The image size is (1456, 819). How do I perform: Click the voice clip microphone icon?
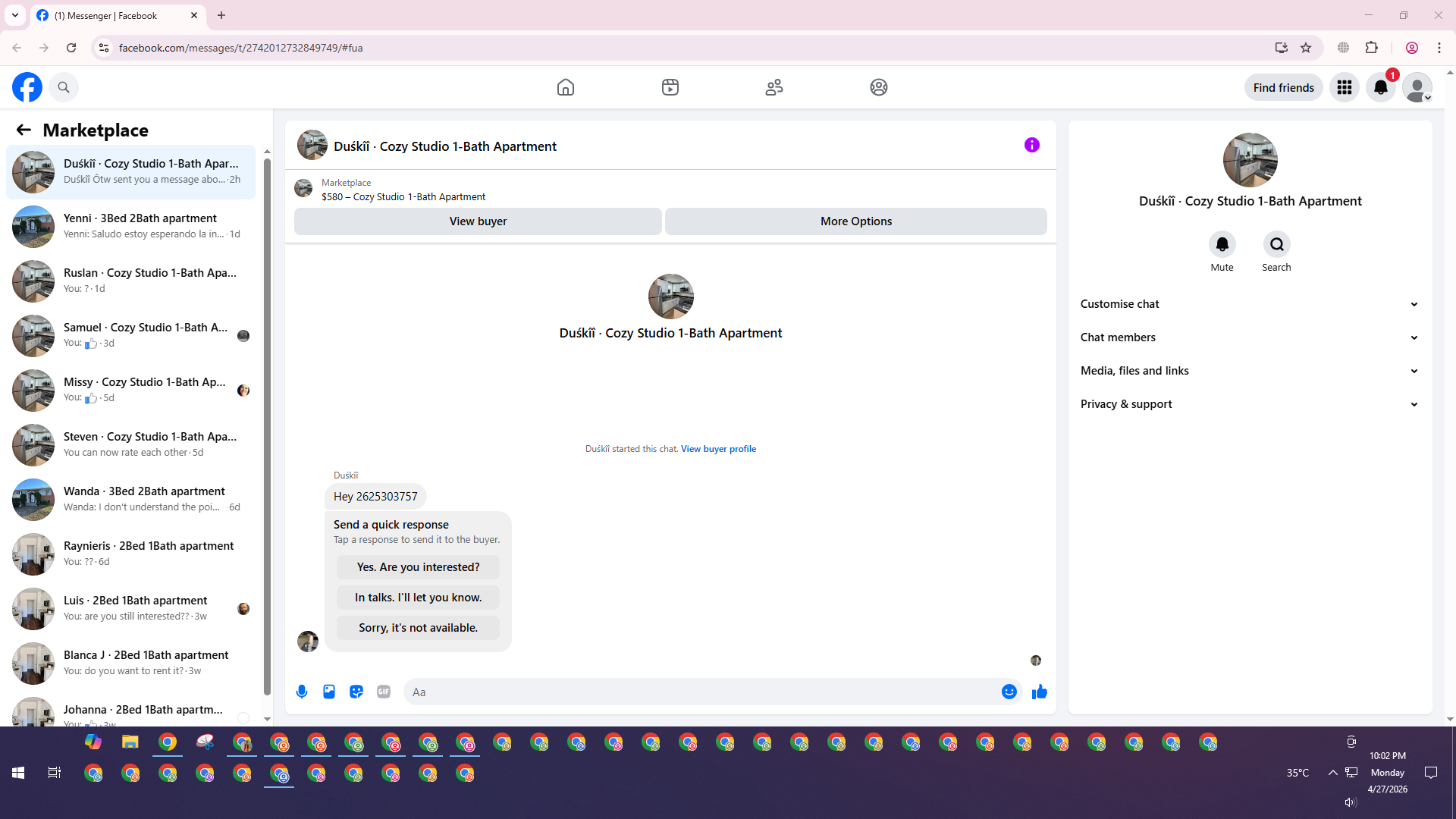(x=302, y=692)
